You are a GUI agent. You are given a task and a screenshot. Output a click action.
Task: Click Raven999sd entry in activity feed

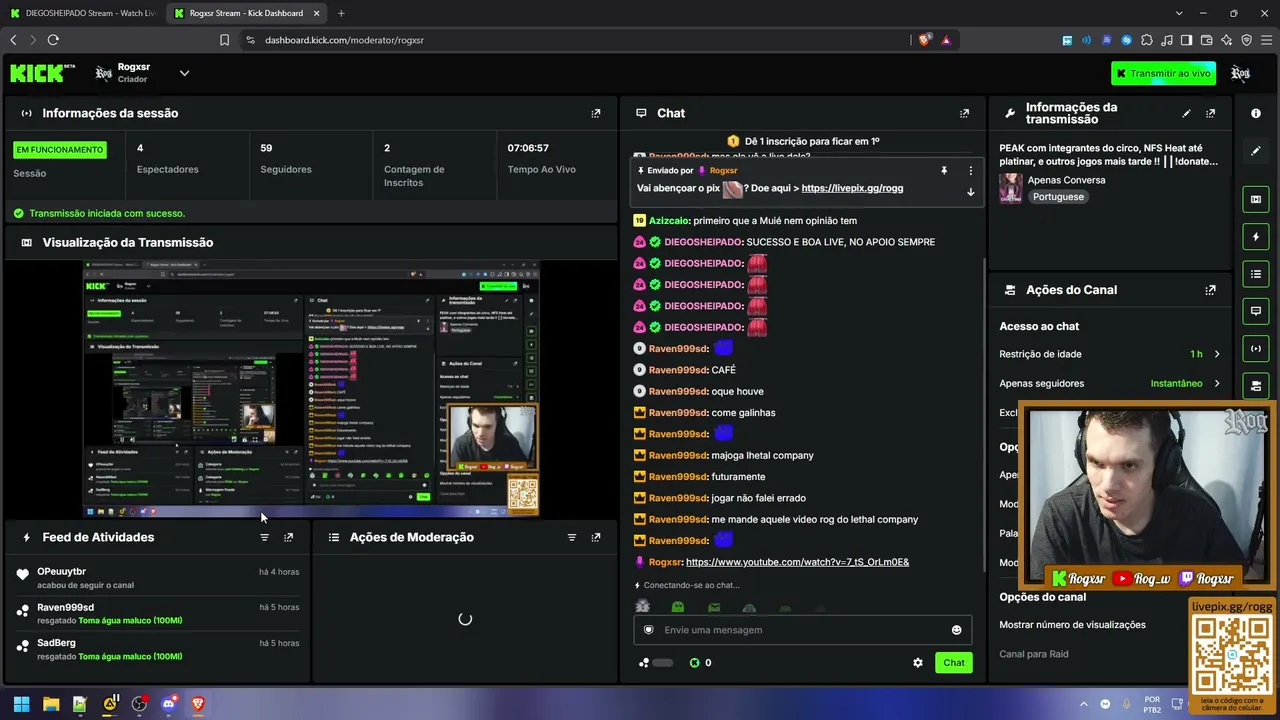tap(65, 607)
